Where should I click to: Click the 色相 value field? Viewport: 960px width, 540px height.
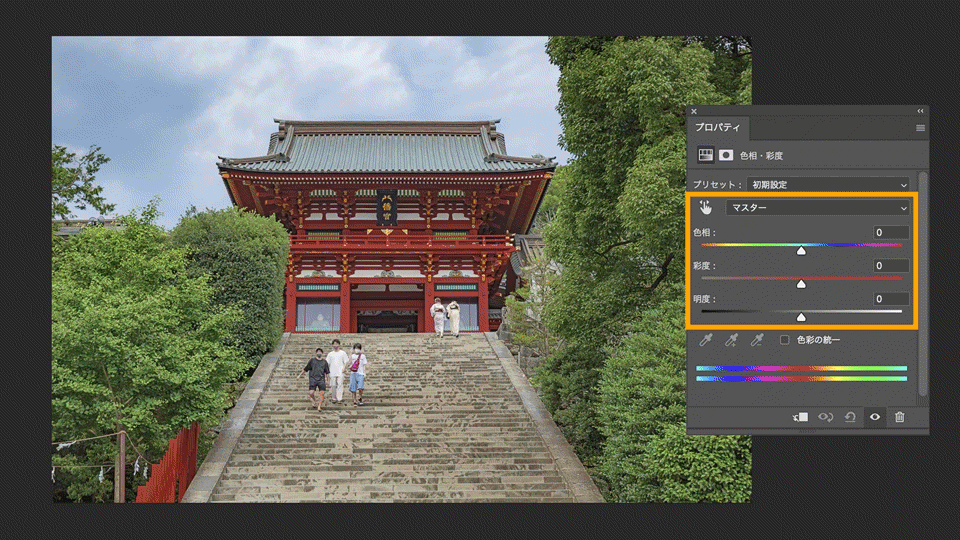click(891, 232)
